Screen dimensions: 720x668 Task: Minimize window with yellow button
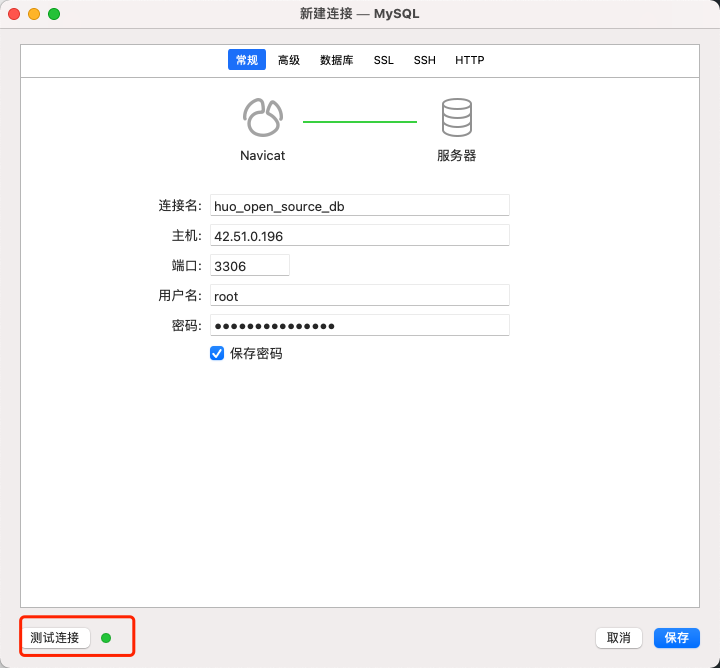[x=34, y=14]
